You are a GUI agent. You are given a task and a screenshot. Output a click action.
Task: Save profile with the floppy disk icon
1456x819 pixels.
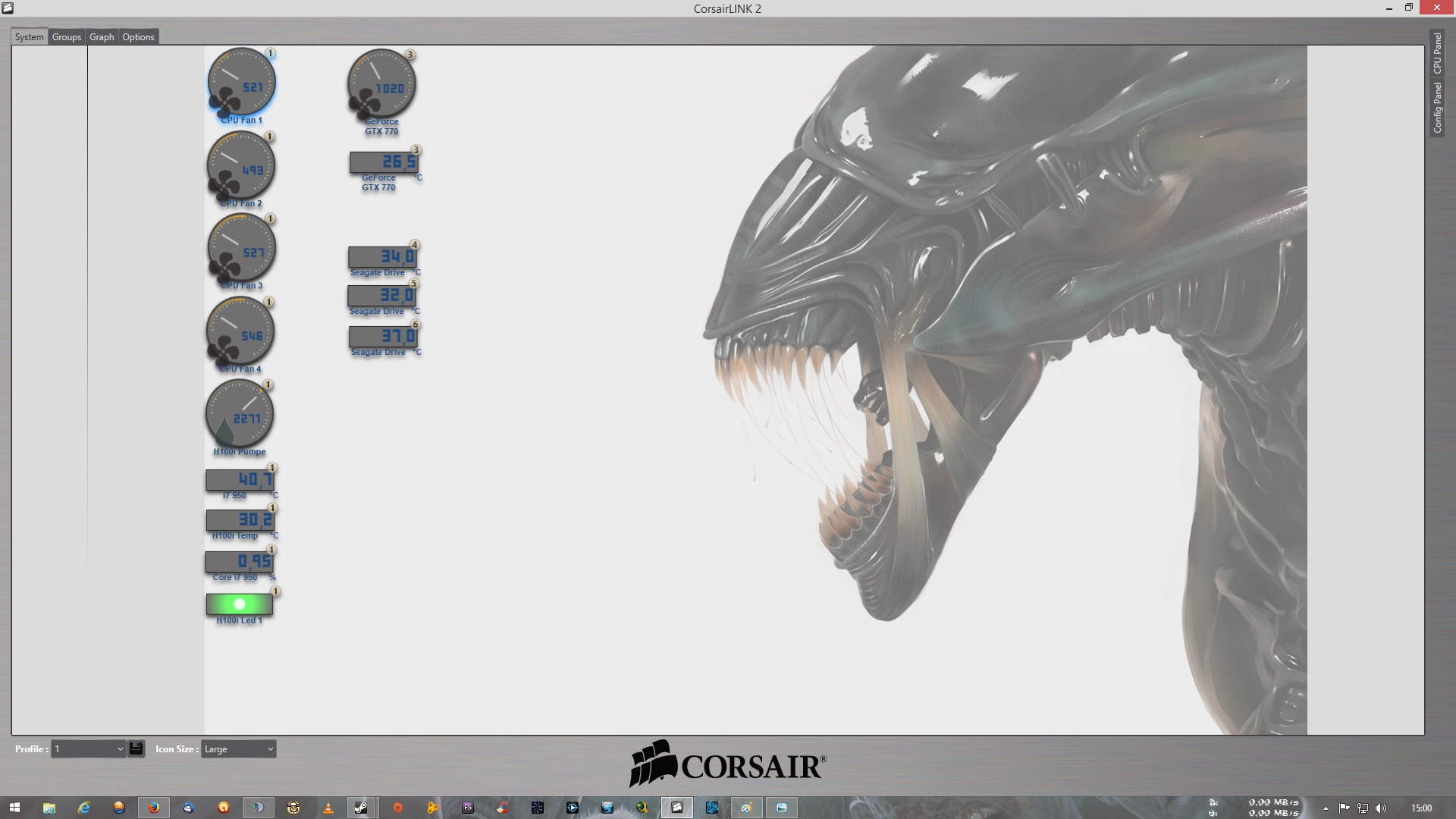(x=136, y=749)
